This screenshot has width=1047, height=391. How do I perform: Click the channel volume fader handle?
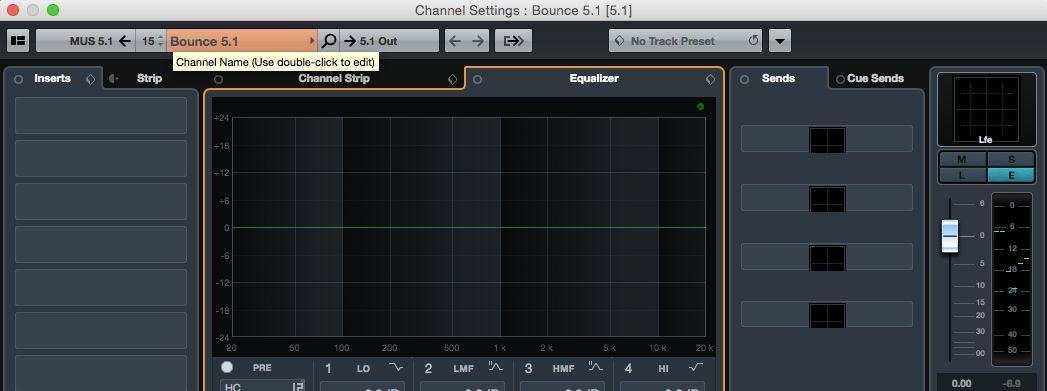click(950, 236)
